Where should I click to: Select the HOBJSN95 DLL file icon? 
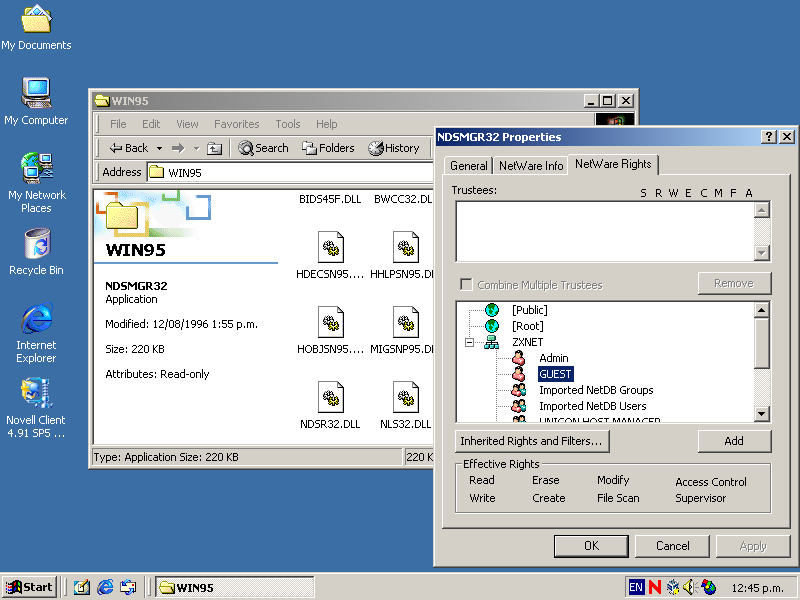[x=331, y=322]
